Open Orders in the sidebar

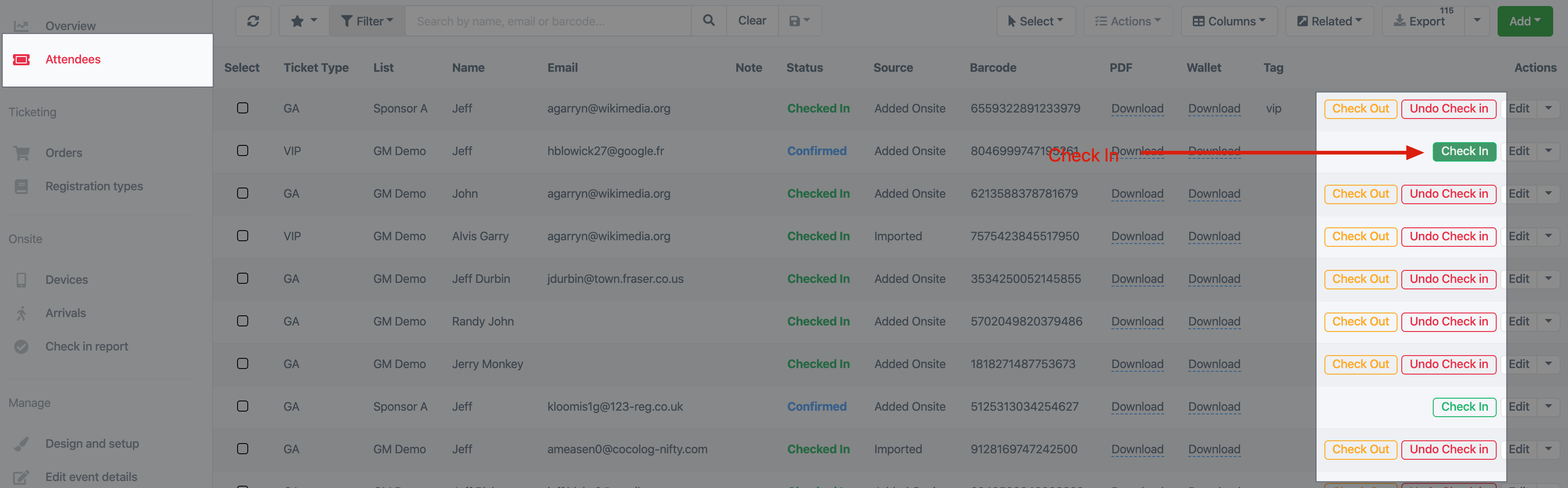pos(63,153)
